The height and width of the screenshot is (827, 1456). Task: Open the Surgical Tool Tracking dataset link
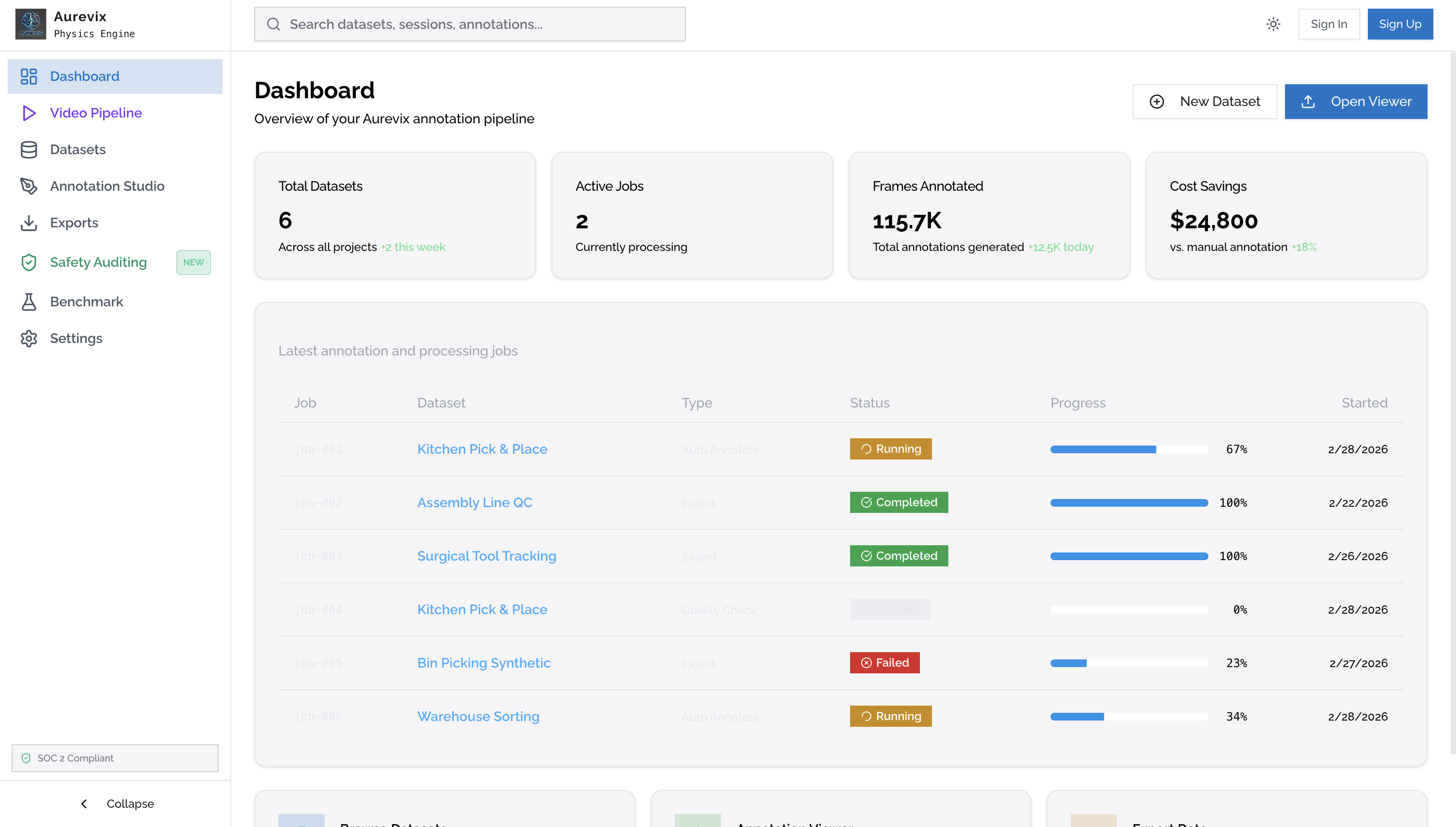[x=486, y=556]
